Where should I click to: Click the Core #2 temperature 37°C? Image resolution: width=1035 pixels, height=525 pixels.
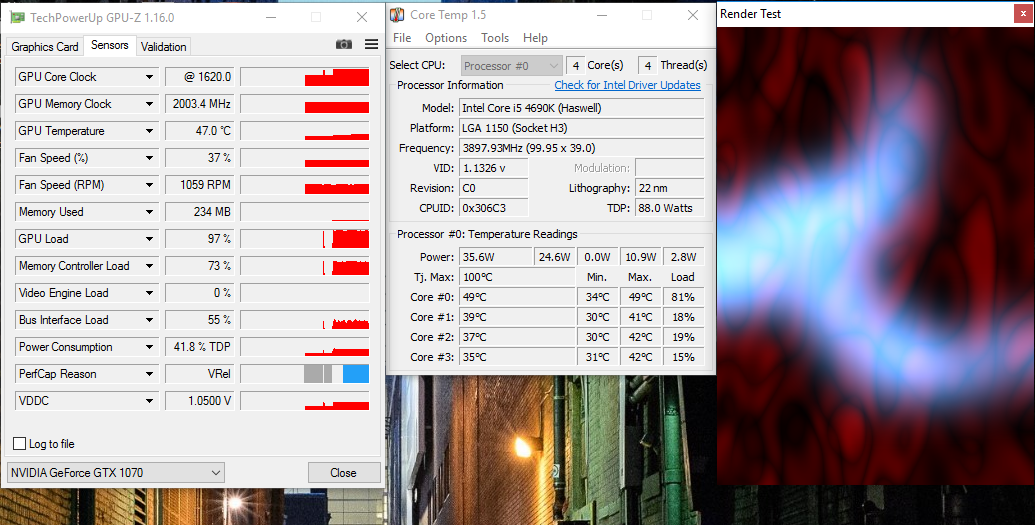(517, 337)
